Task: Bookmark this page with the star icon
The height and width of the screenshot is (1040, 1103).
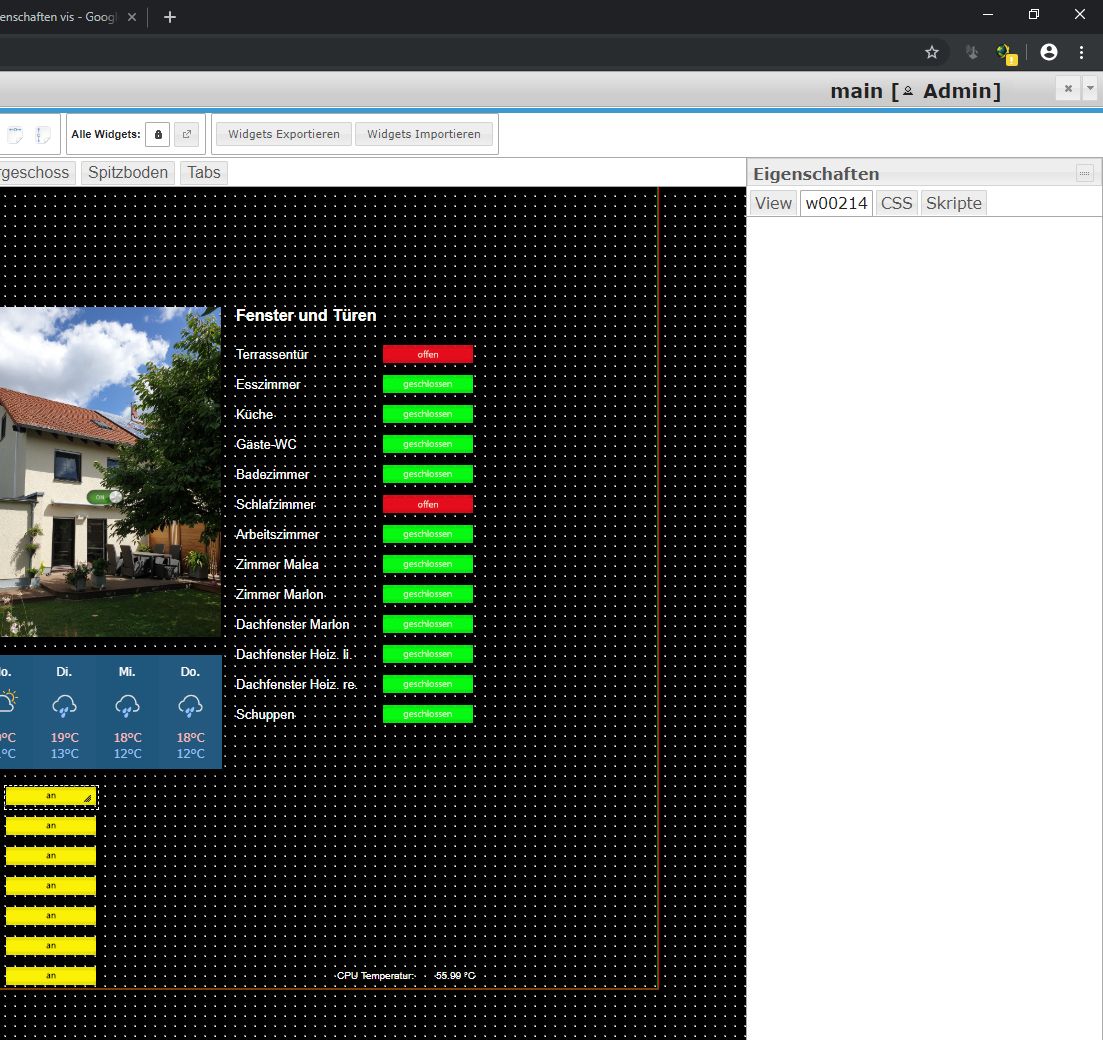Action: (x=932, y=52)
